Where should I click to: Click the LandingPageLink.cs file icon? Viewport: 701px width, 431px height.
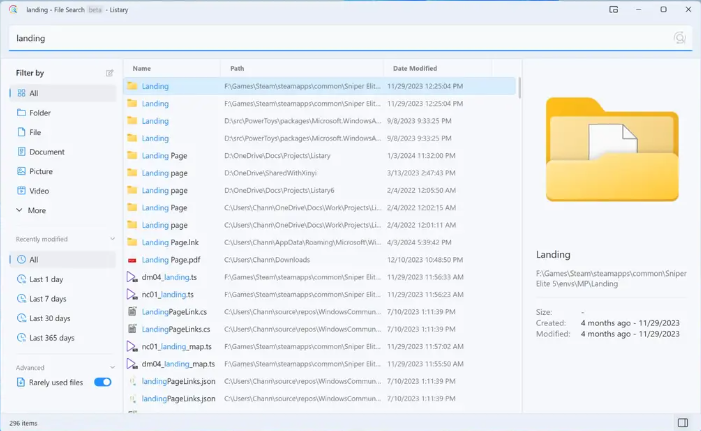coord(132,312)
